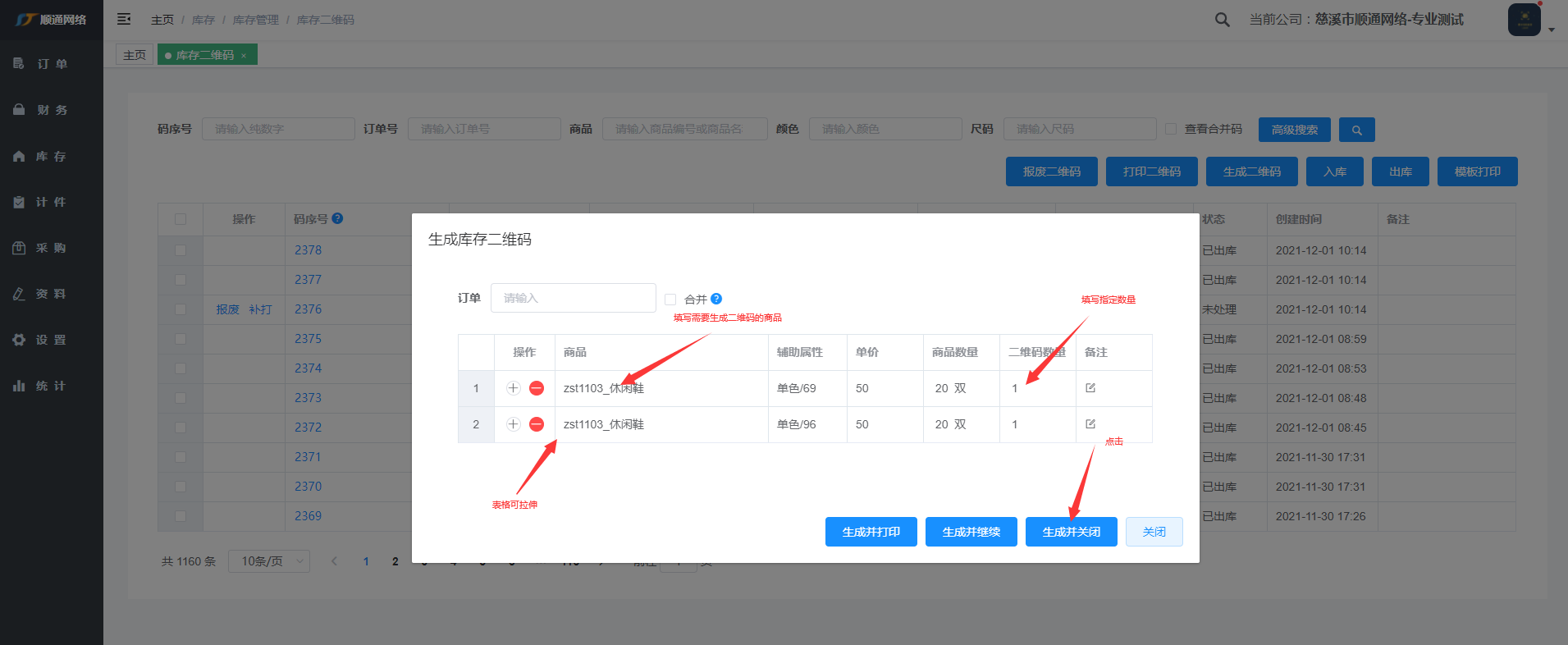
Task: Click the 生成并关闭 button
Action: [1071, 532]
